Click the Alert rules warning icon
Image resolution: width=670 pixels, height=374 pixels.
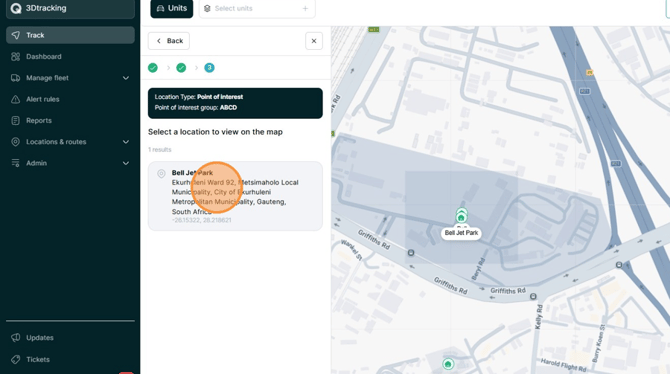(15, 99)
